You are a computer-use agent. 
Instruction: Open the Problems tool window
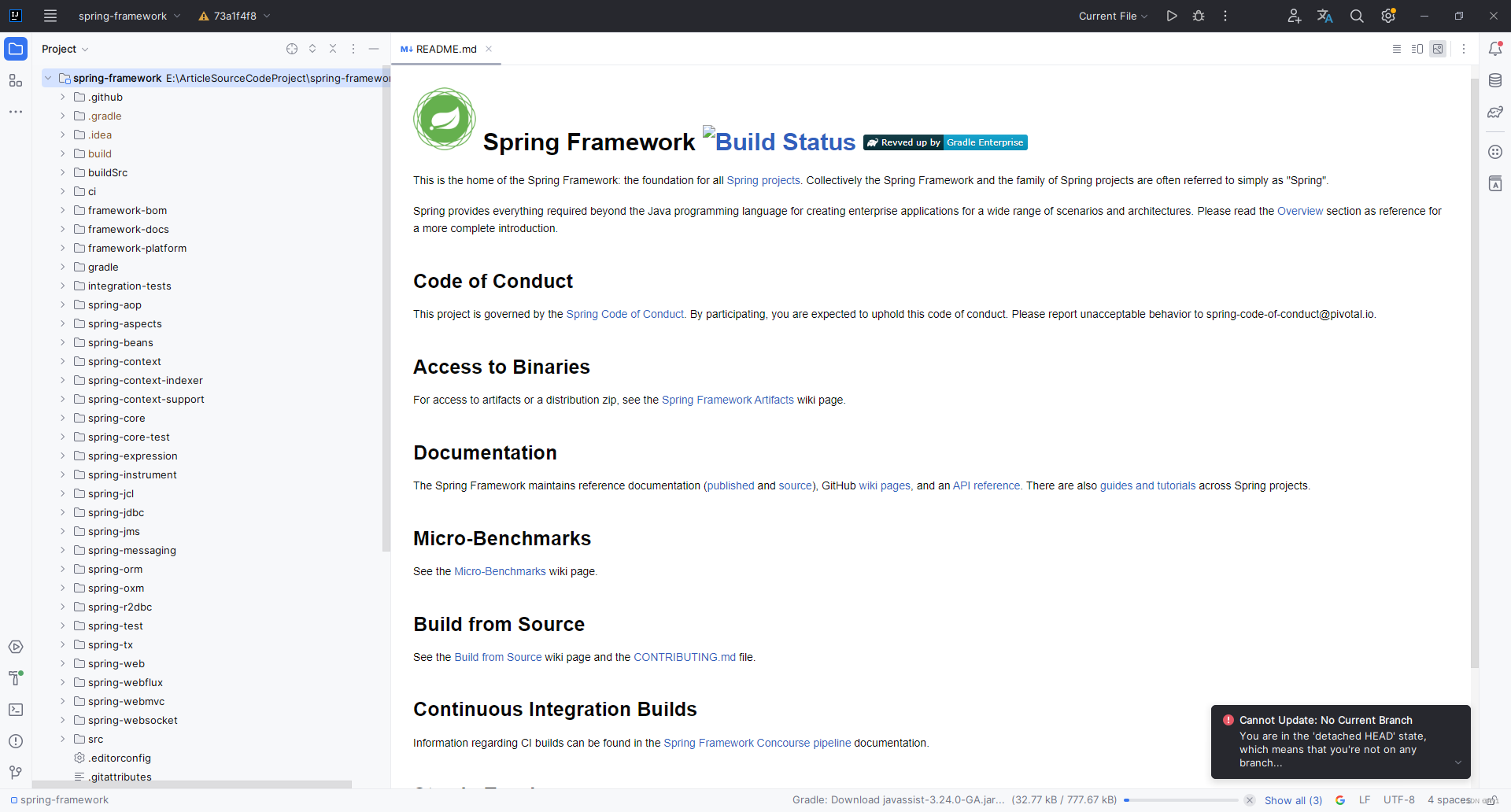coord(16,741)
